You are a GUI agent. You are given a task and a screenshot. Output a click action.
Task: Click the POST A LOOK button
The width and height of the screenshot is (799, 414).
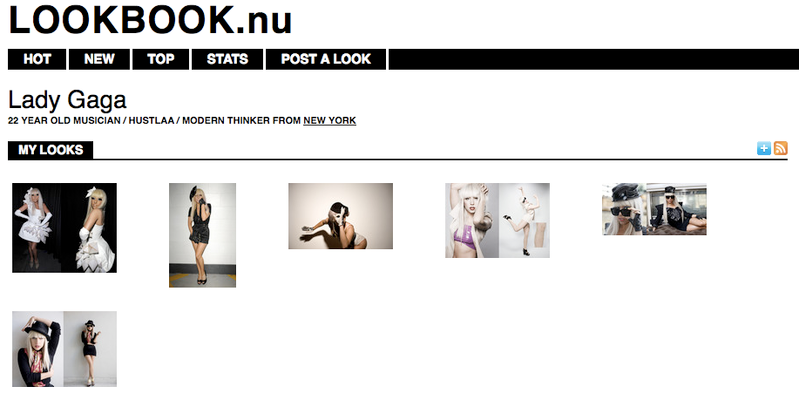click(x=326, y=59)
